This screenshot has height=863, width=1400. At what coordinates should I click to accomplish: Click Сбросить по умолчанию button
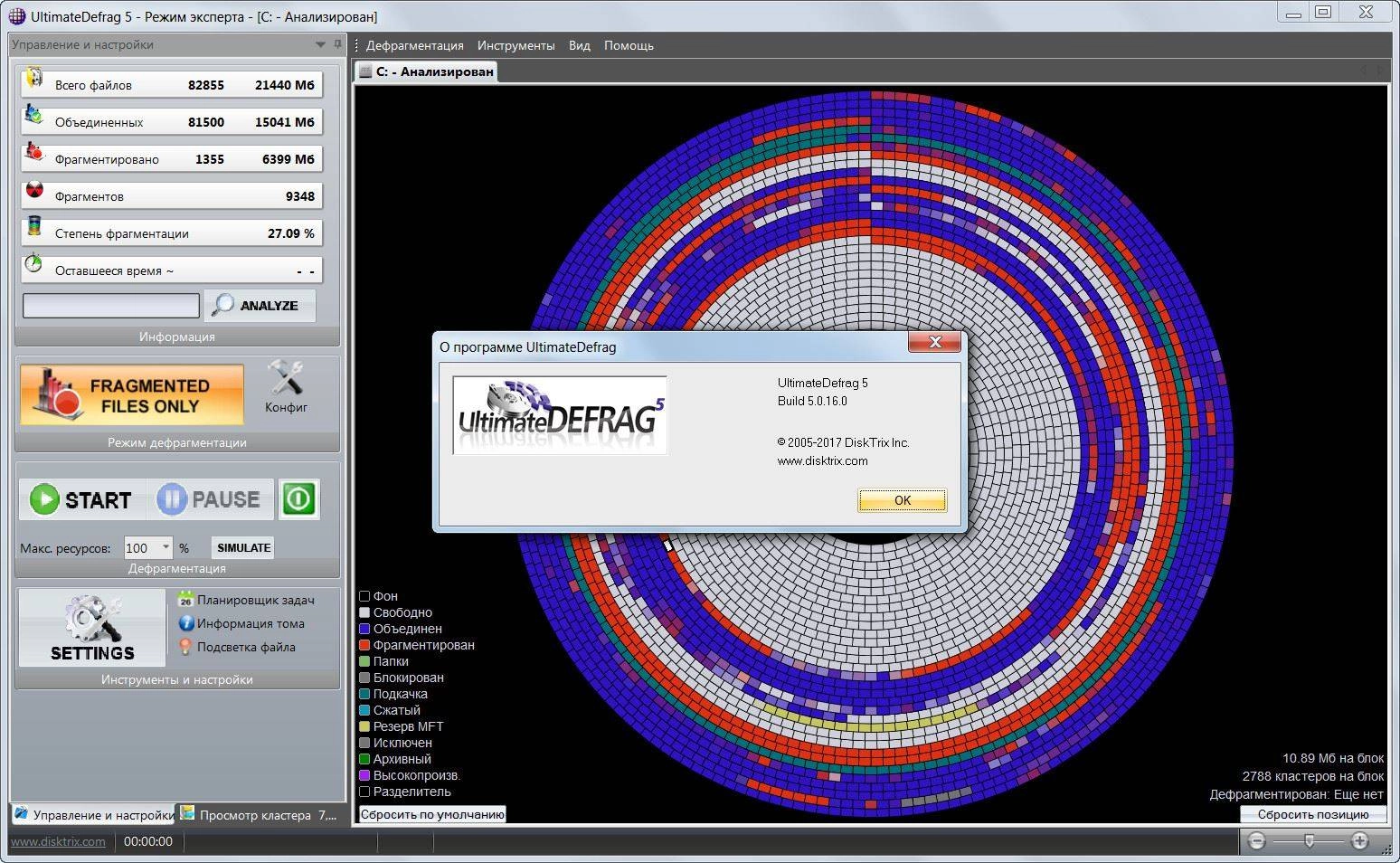[x=432, y=814]
